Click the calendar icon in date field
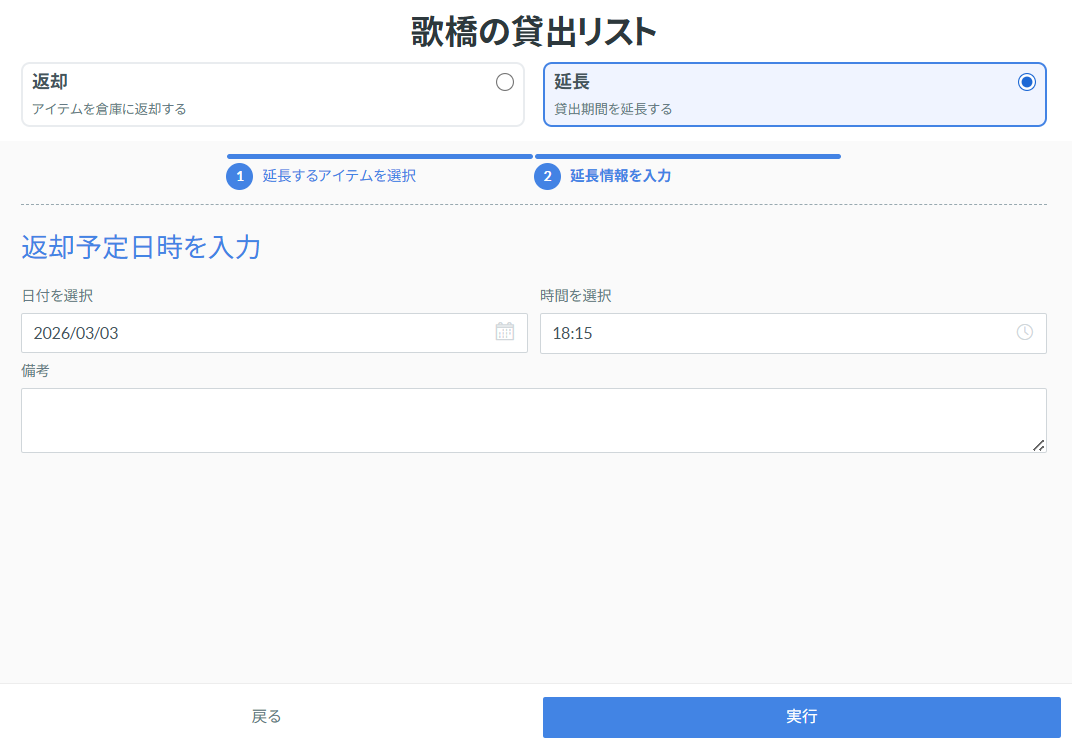1072x748 pixels. [x=505, y=332]
